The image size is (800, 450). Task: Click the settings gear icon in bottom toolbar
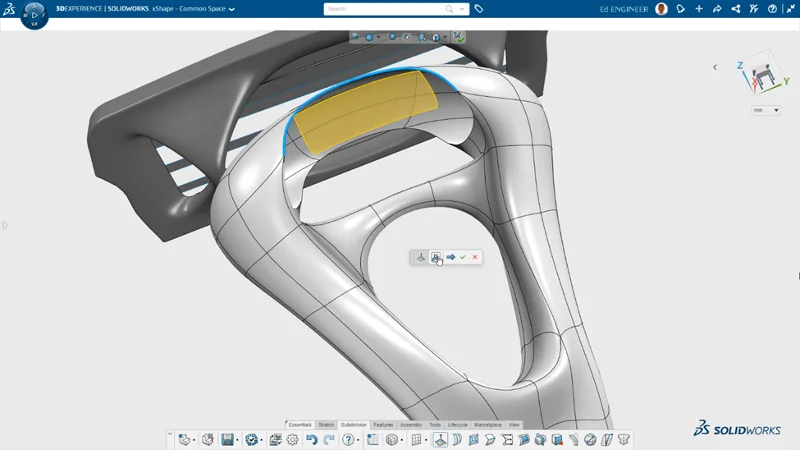click(292, 439)
